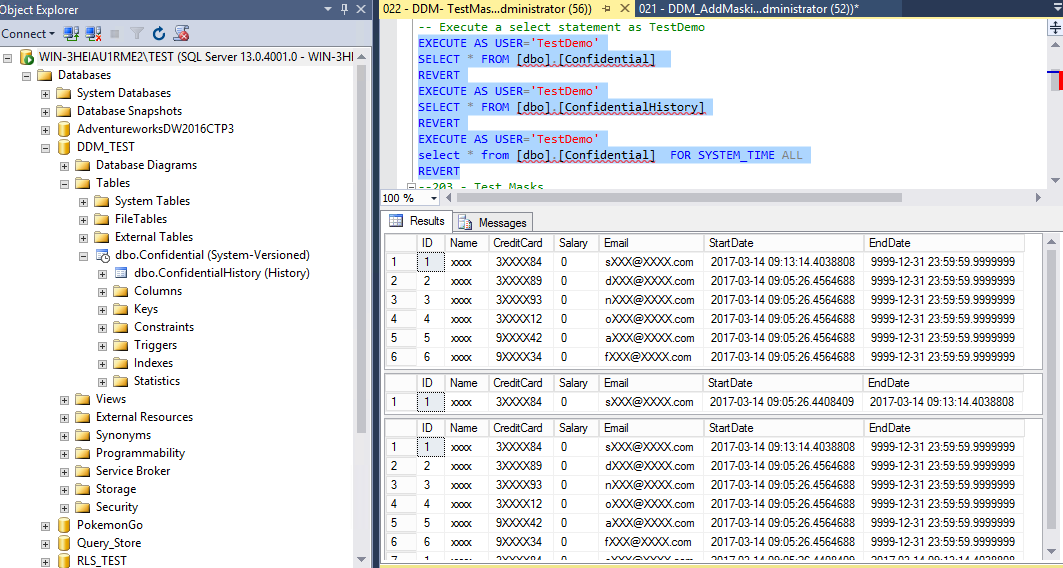Screen dimensions: 1063x568
Task: Select the dbo.ConfidentialHistory table icon
Action: coord(121,273)
